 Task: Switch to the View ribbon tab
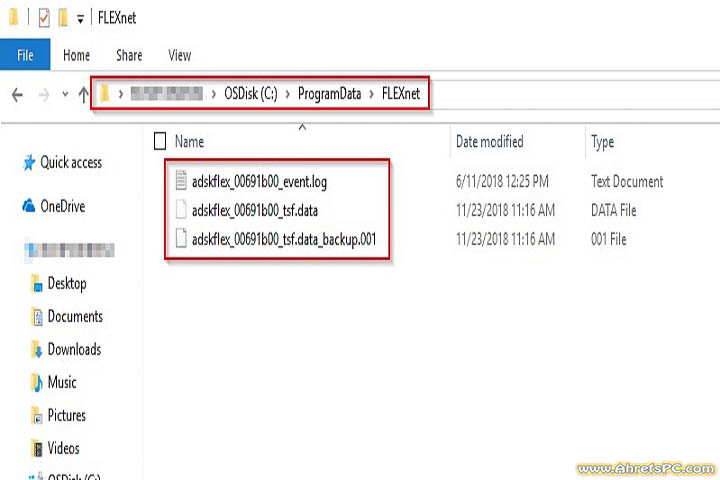(180, 56)
